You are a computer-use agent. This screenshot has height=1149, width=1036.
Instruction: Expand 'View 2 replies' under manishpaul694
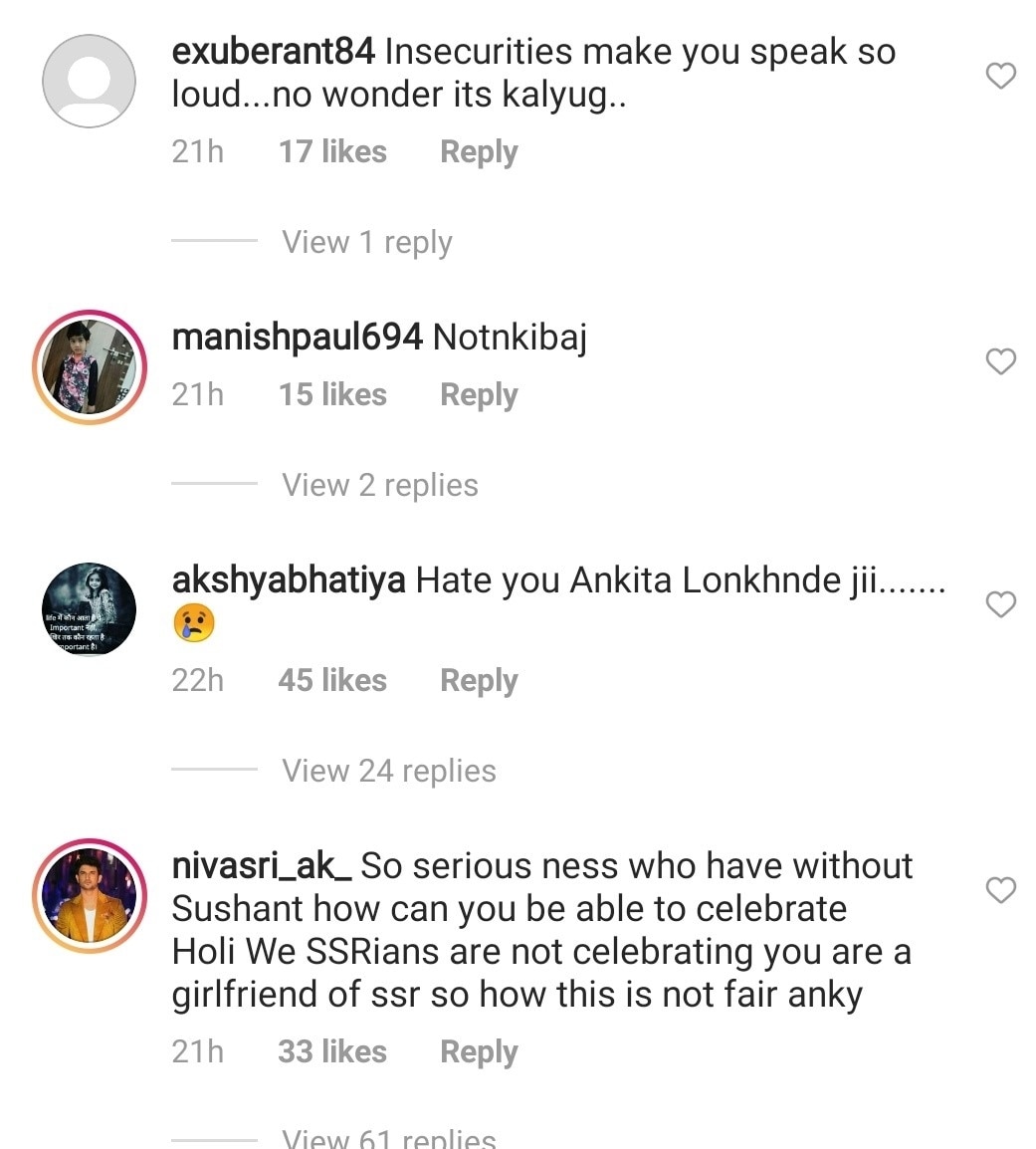coord(379,485)
